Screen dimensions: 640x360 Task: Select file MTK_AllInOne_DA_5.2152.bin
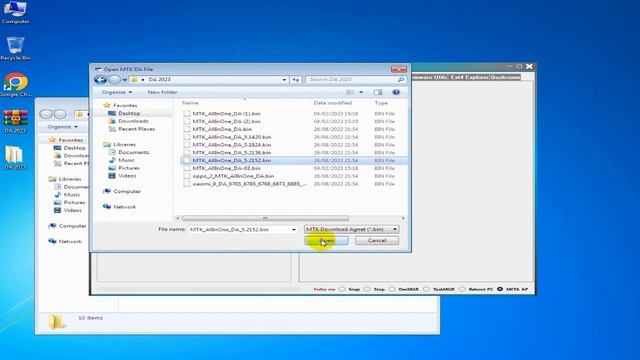(231, 160)
